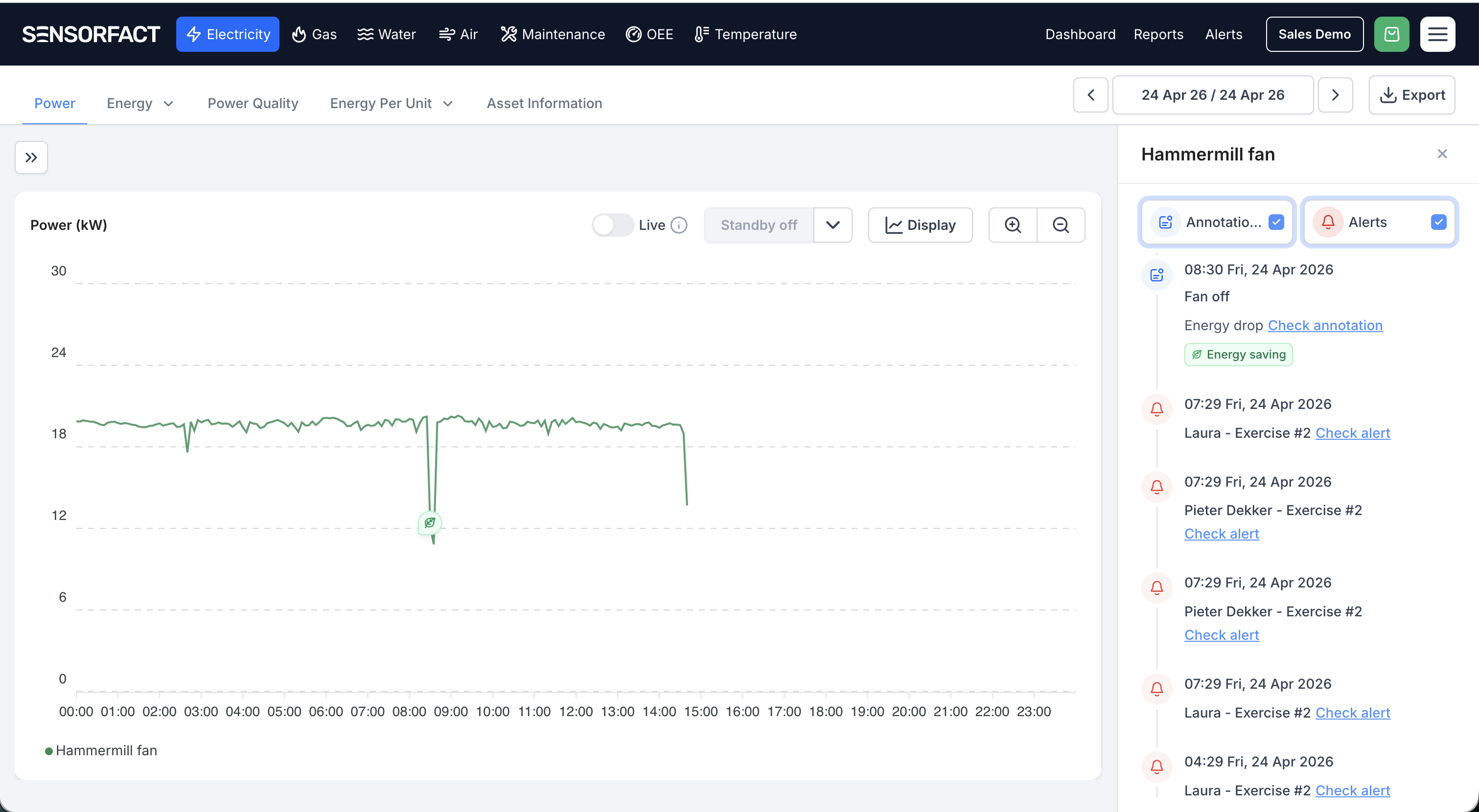This screenshot has height=812, width=1479.
Task: Go to previous date with left arrow
Action: point(1090,95)
